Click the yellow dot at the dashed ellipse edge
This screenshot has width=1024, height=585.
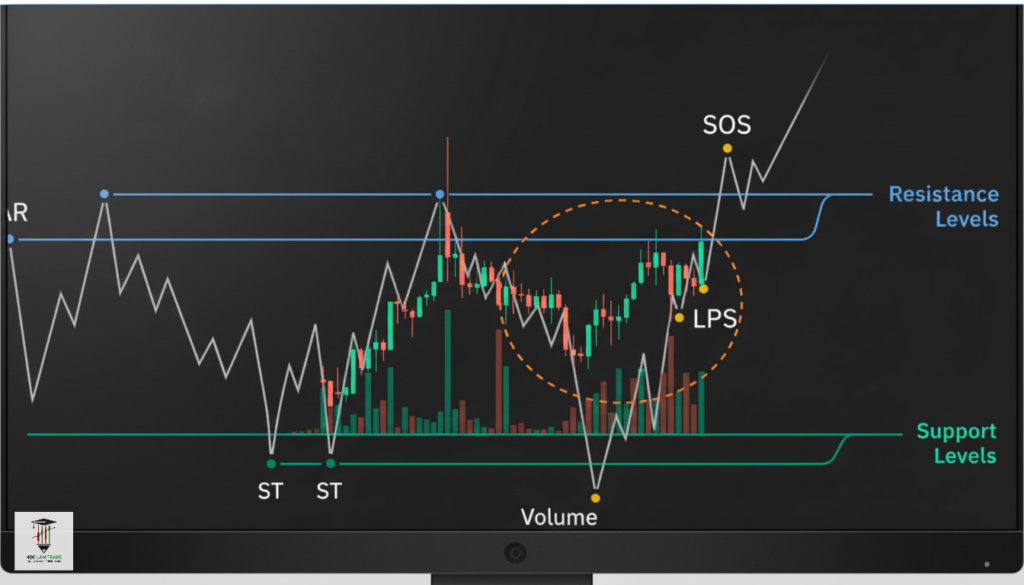[703, 289]
